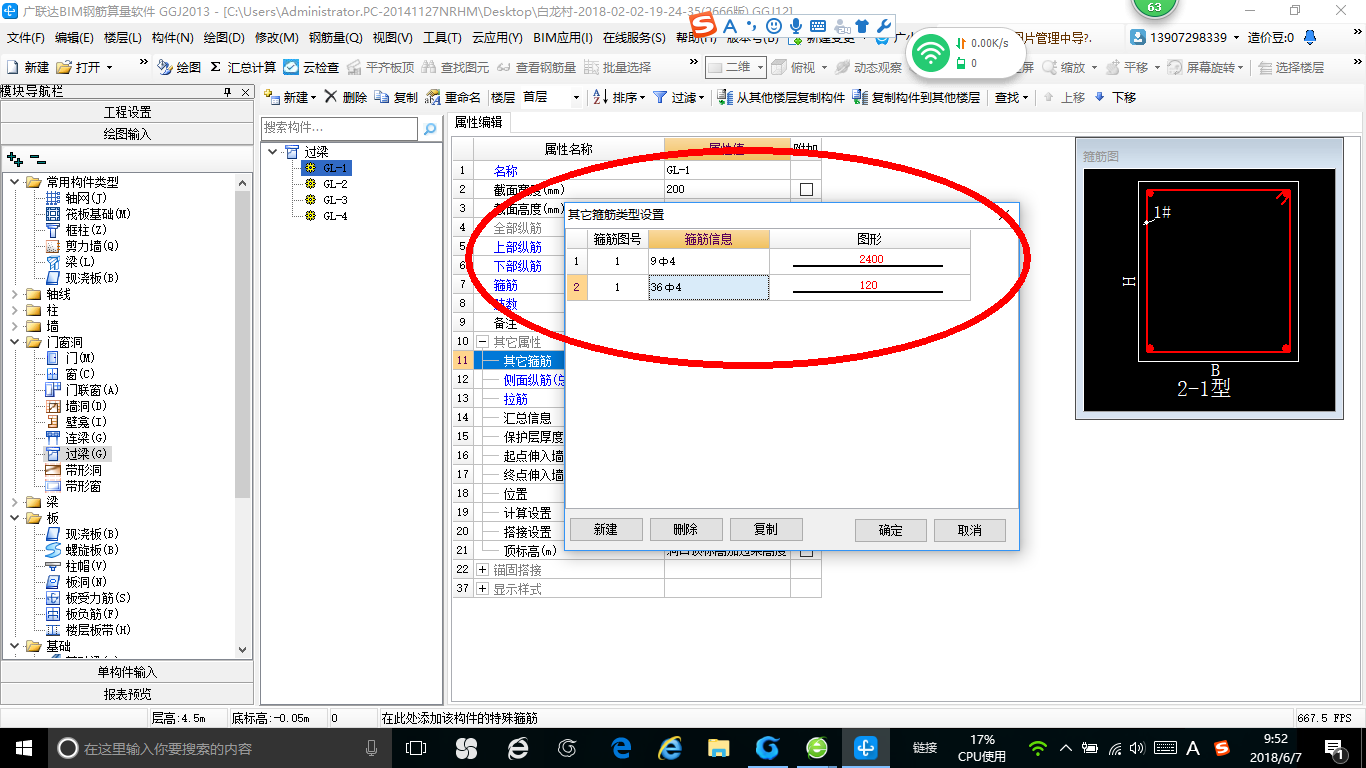Select 柱帽(V) component type
This screenshot has width=1366, height=768.
[77, 566]
